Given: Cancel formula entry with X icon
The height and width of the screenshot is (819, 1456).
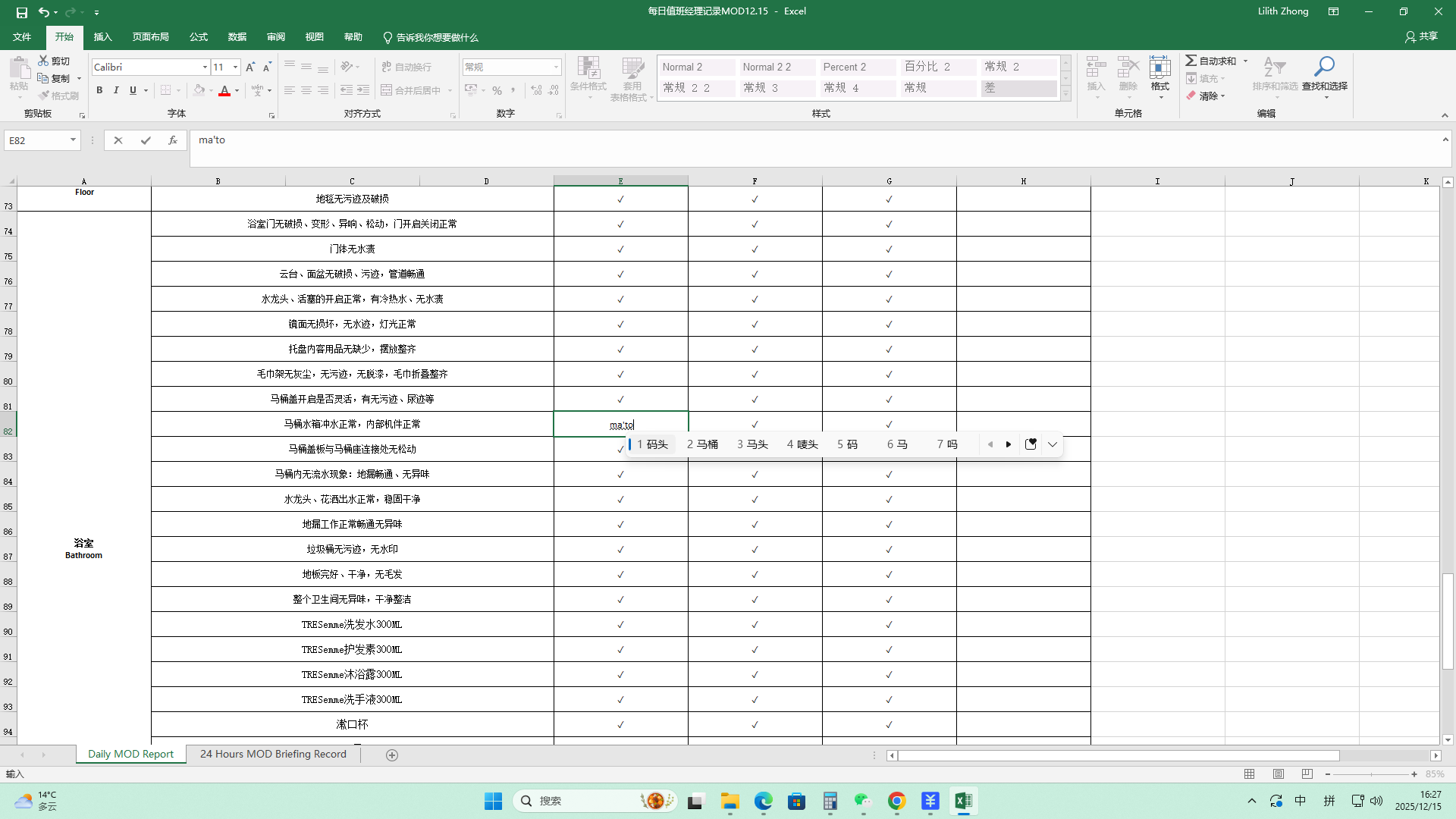Looking at the screenshot, I should pyautogui.click(x=118, y=140).
